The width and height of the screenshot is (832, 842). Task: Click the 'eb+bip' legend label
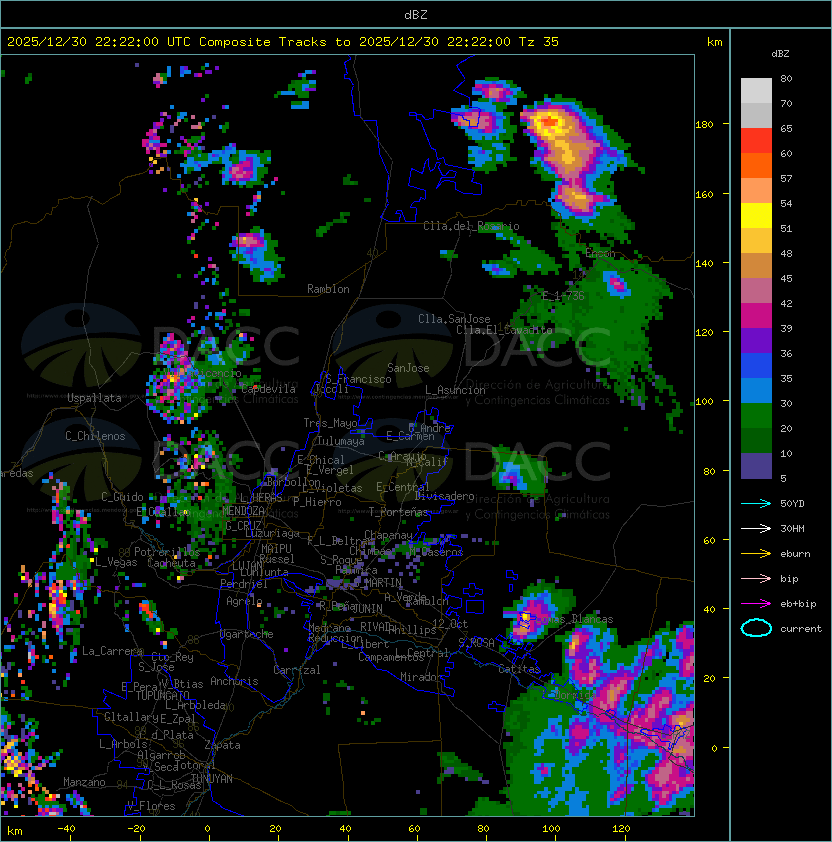point(798,604)
